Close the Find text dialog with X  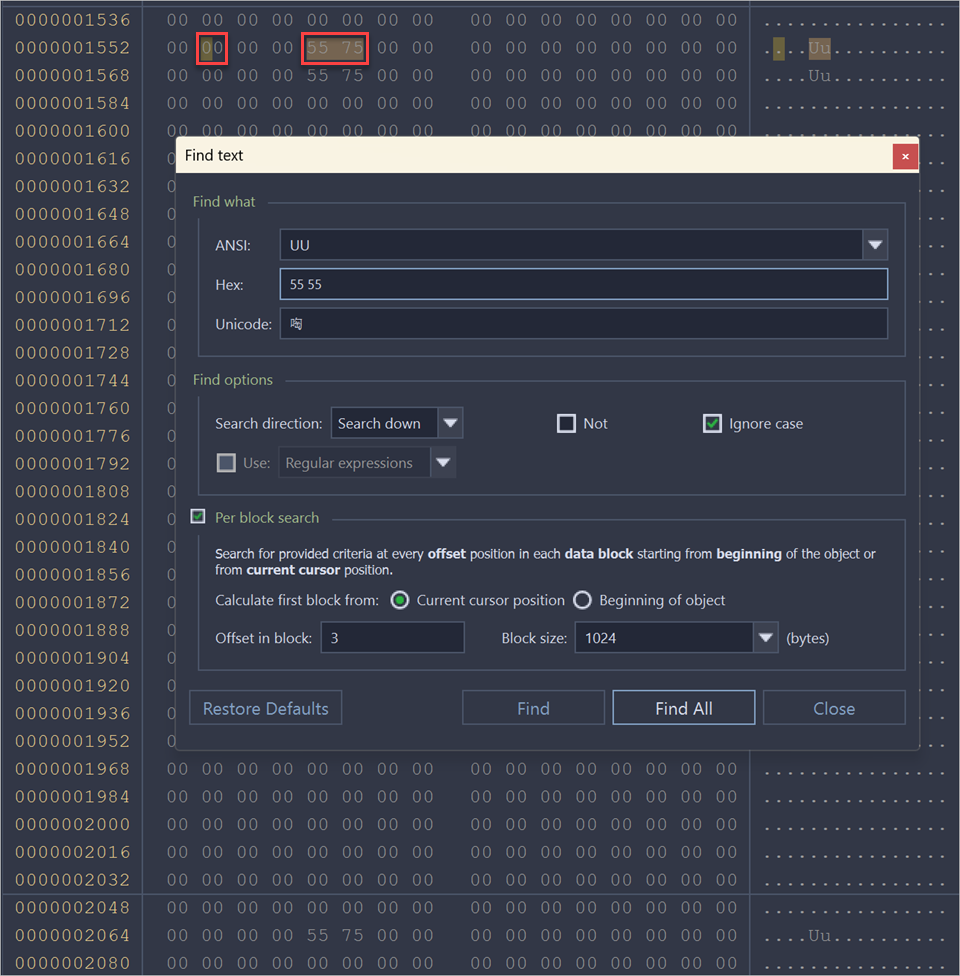tap(905, 156)
